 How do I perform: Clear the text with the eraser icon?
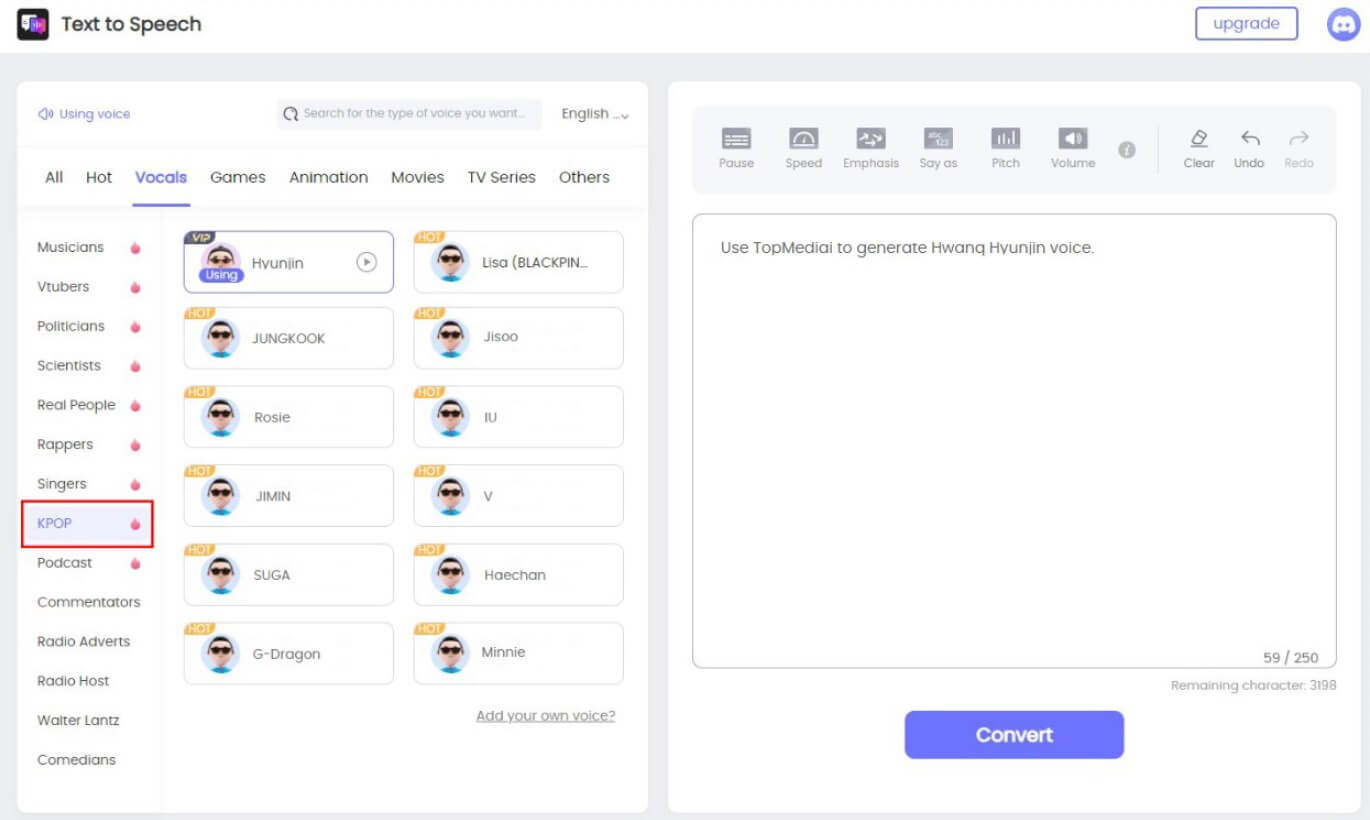point(1199,139)
